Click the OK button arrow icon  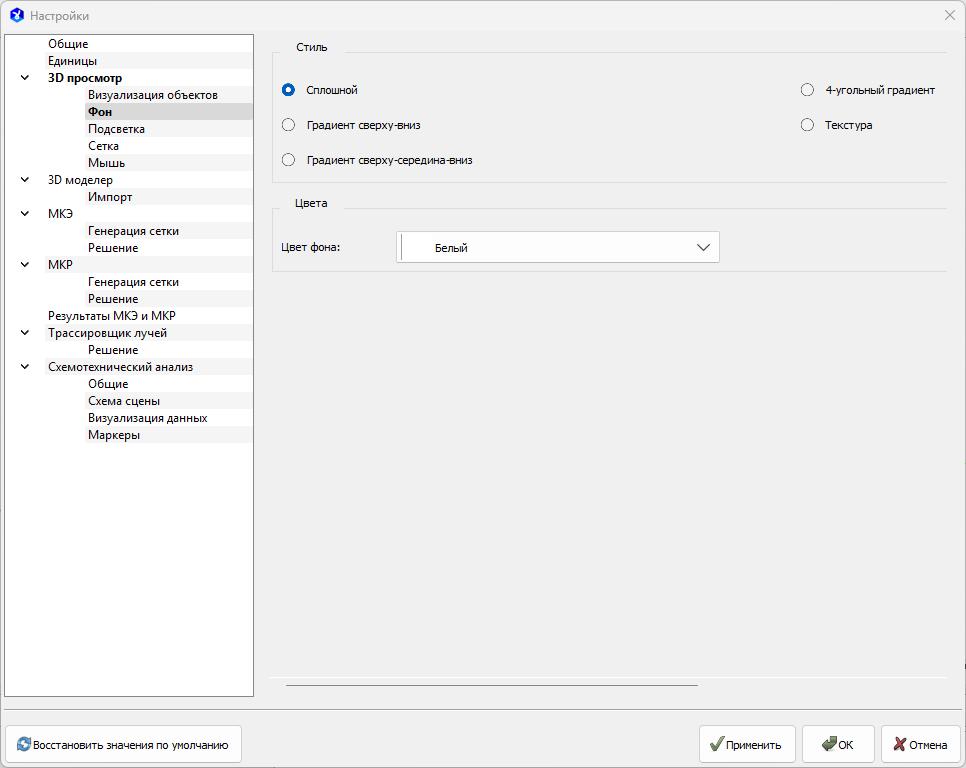coord(829,745)
